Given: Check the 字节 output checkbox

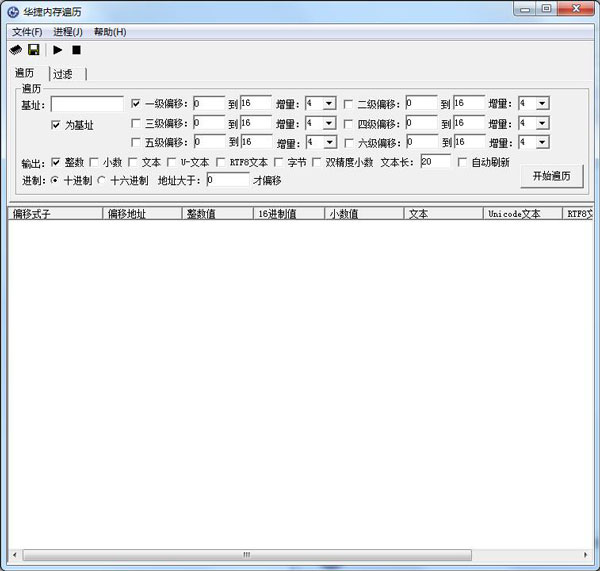Looking at the screenshot, I should (x=279, y=162).
